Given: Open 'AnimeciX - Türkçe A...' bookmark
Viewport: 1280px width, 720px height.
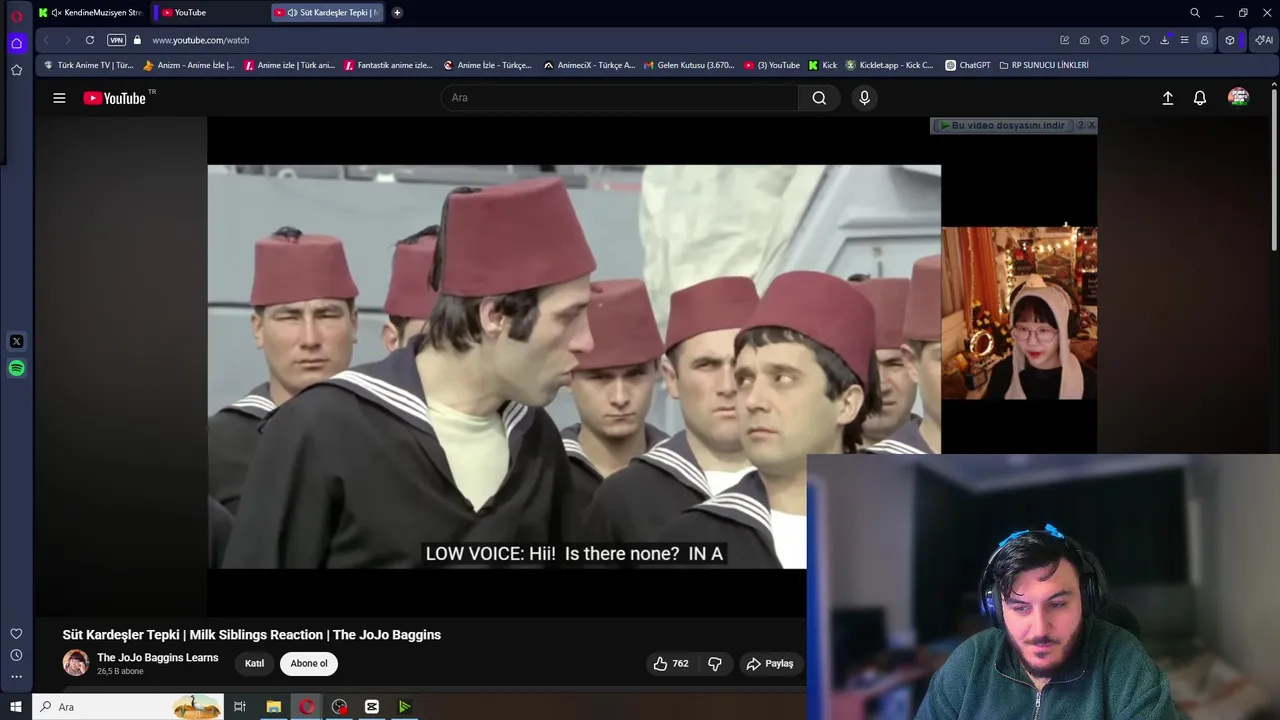Looking at the screenshot, I should coord(589,65).
